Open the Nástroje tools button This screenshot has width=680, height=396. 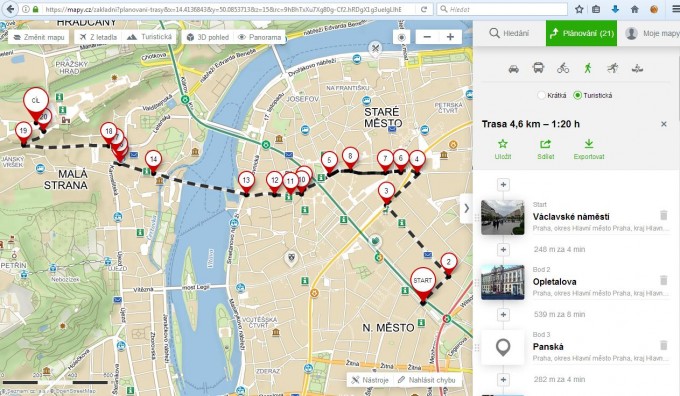point(370,380)
